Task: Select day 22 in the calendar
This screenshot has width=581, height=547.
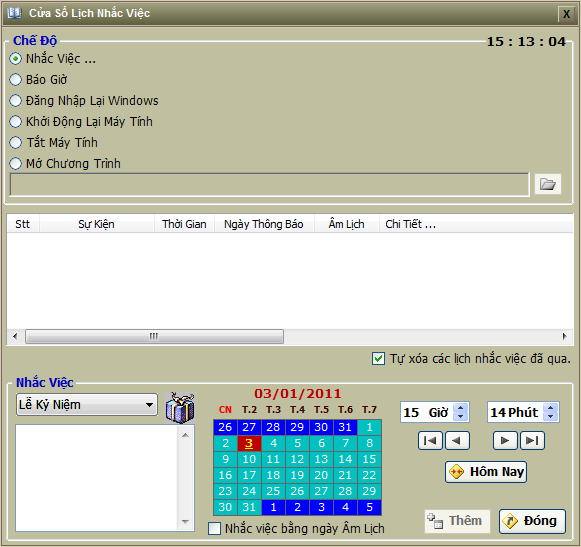Action: (x=369, y=475)
